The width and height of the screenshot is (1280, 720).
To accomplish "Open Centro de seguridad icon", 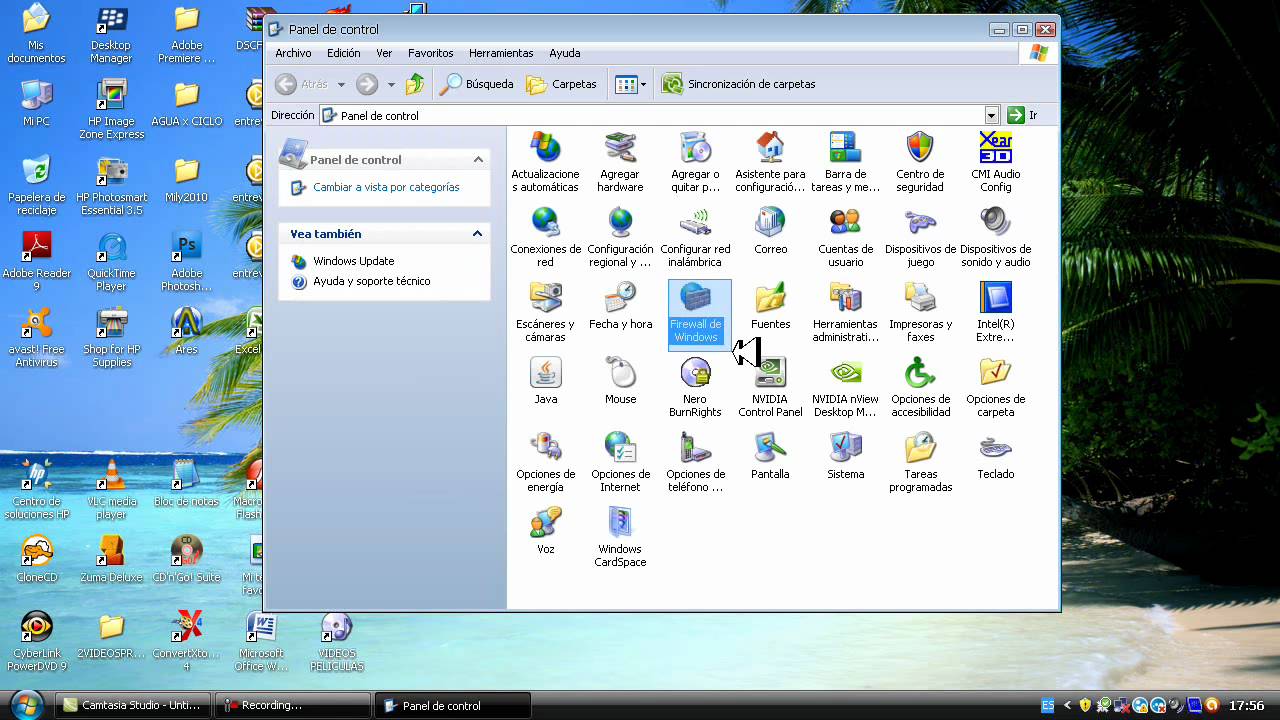I will 920,162.
